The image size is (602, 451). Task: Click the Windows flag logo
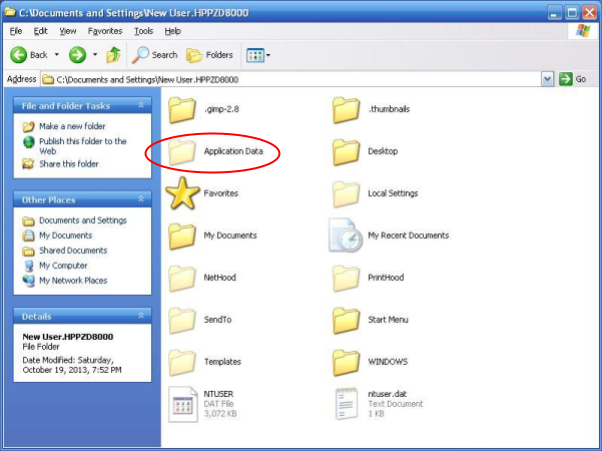point(583,31)
